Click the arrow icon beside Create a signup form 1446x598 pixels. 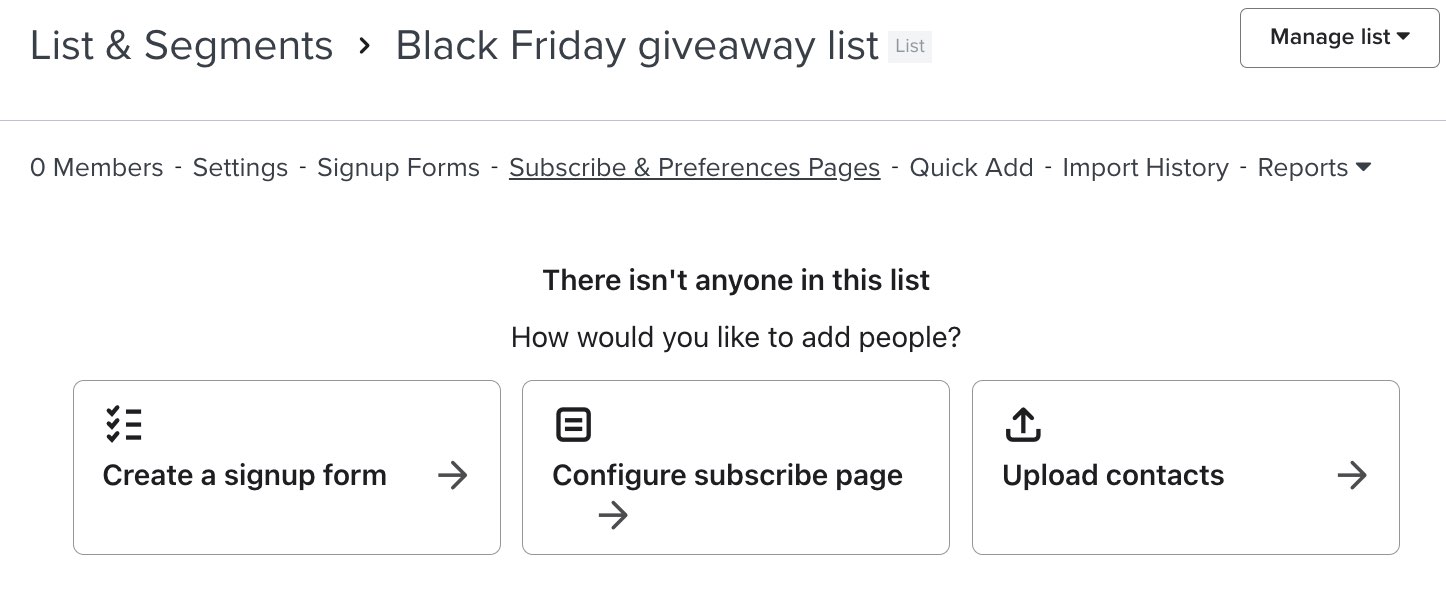[452, 476]
